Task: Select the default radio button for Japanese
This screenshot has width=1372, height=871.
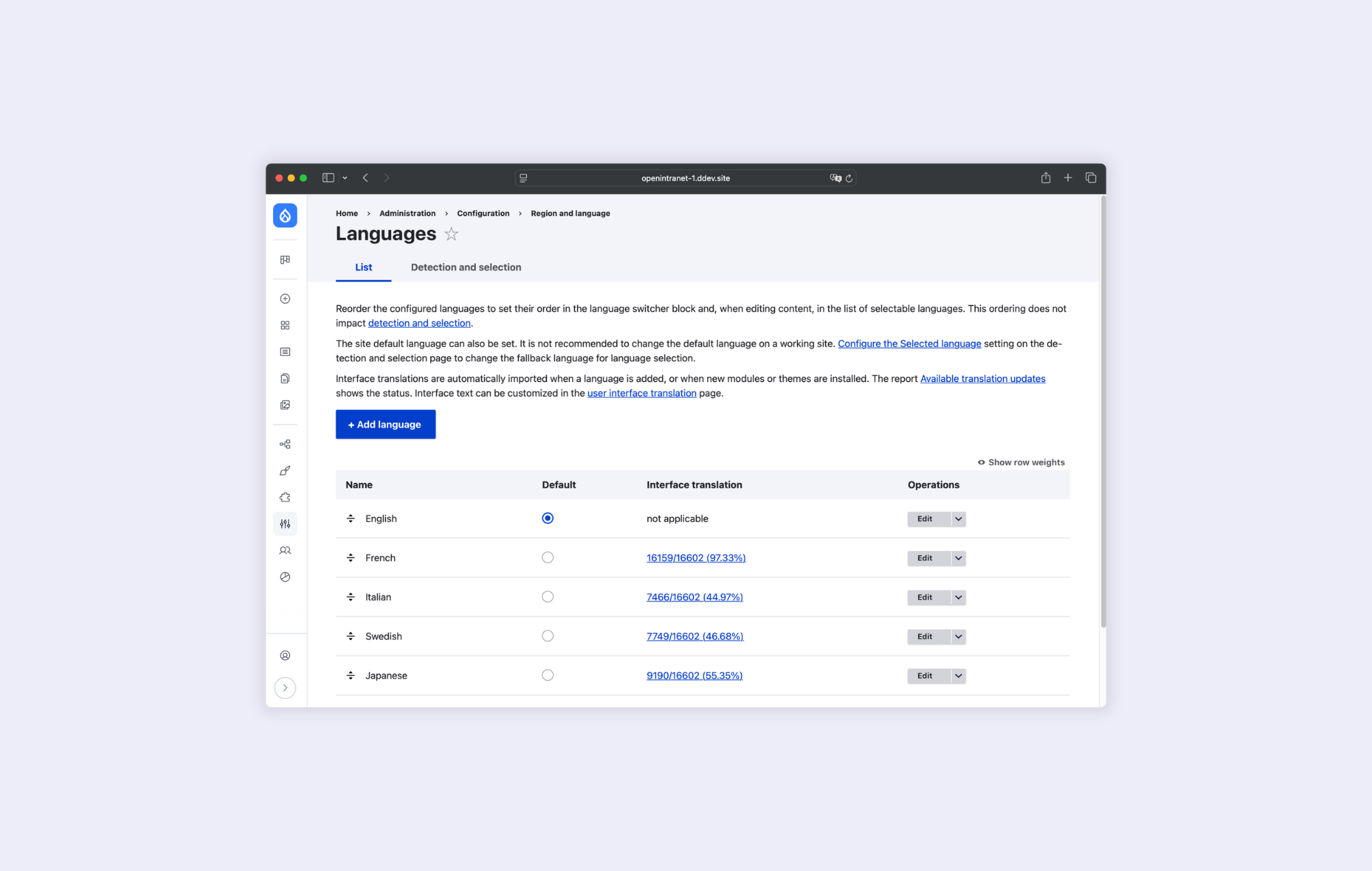Action: [547, 675]
